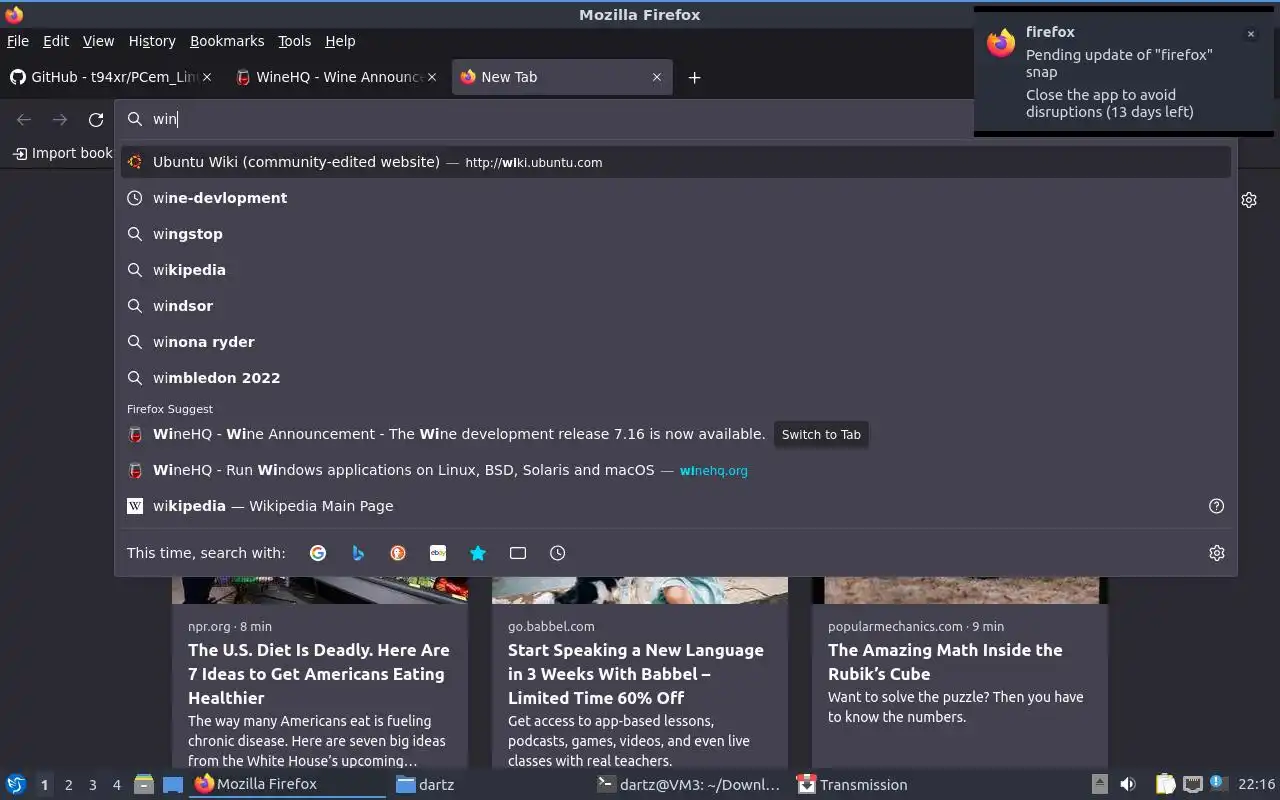The height and width of the screenshot is (800, 1280).
Task: Open the network status tray icon
Action: pos(1192,784)
